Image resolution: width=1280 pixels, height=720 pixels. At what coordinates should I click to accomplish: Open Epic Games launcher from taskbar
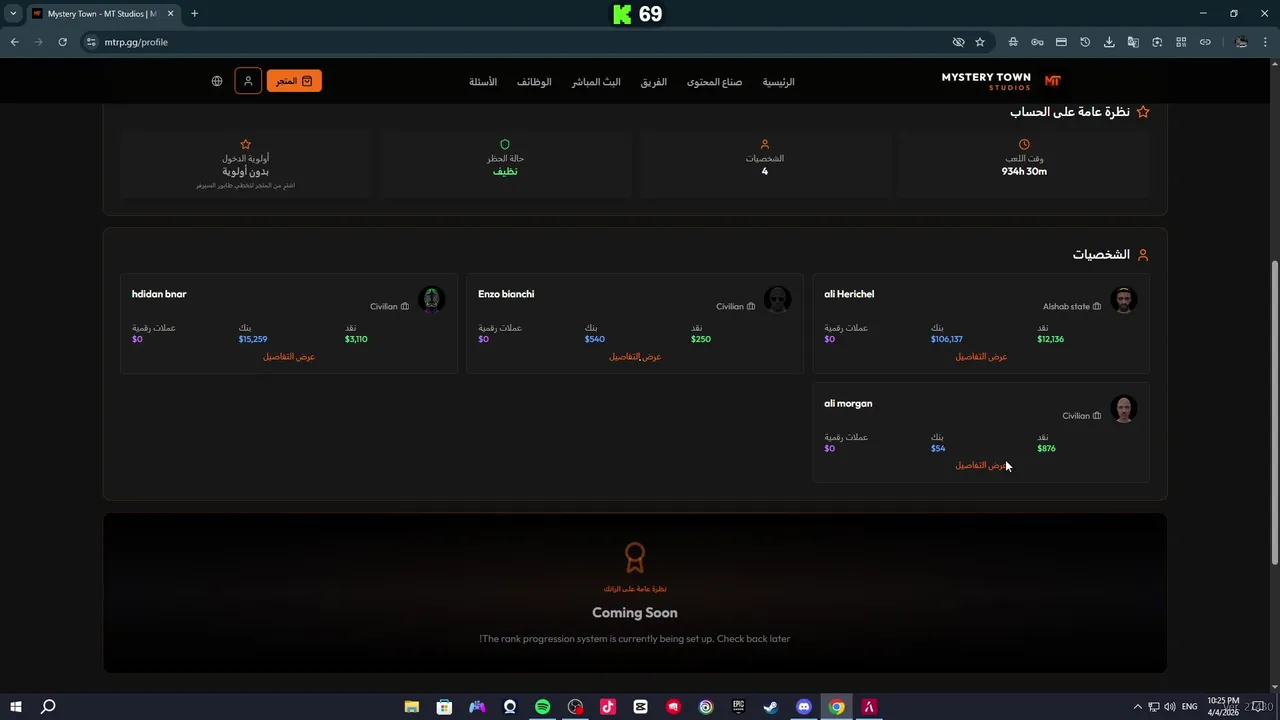pyautogui.click(x=738, y=707)
